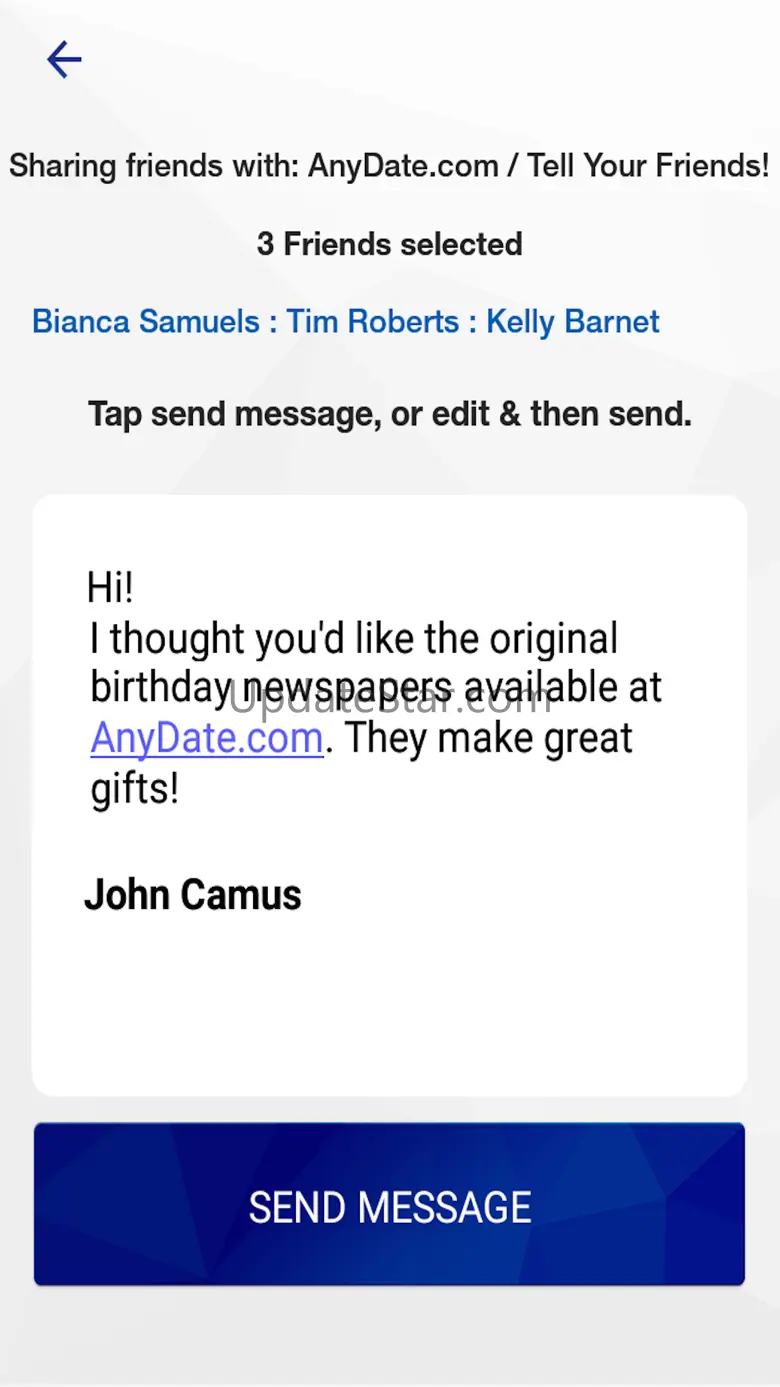Click empty space below the John Camus signature
This screenshot has width=780, height=1387.
pyautogui.click(x=389, y=1010)
